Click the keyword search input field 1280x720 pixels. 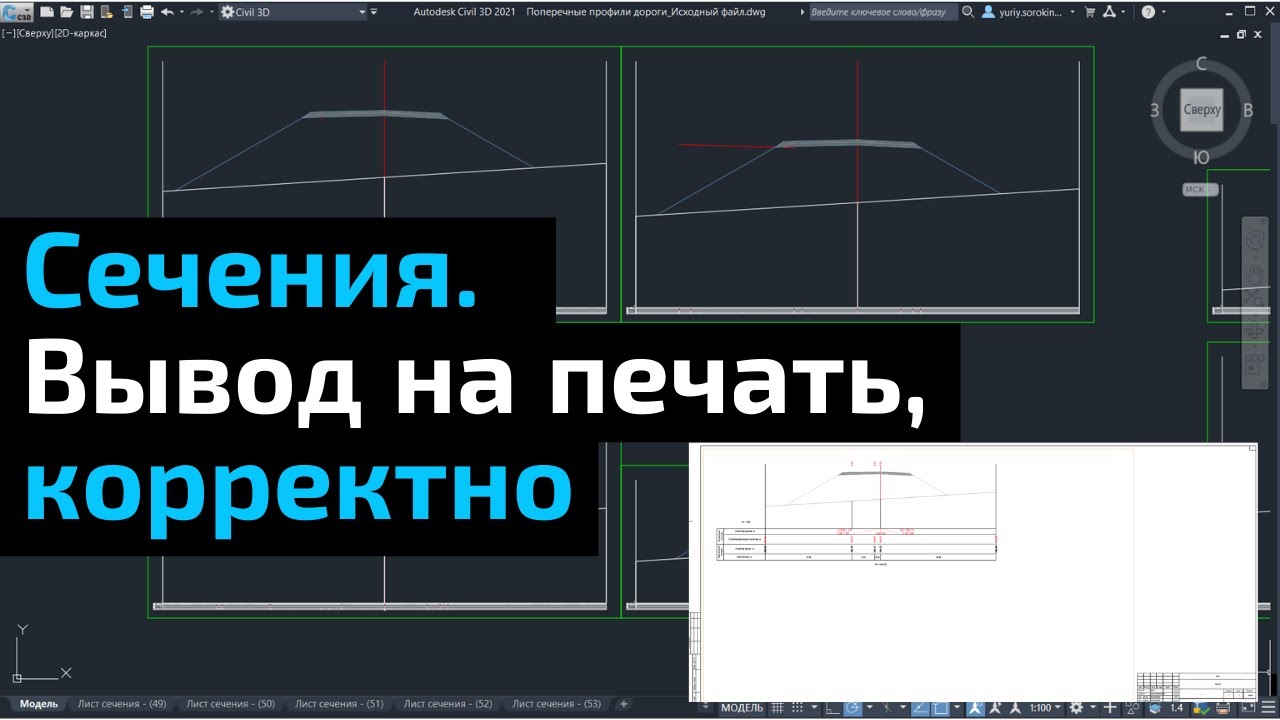tap(883, 12)
